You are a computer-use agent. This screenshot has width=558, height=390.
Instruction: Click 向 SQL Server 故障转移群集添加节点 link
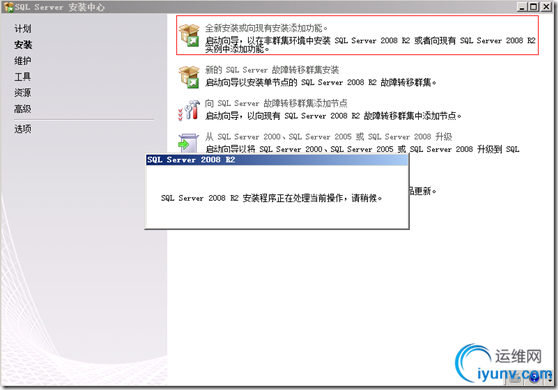(x=276, y=103)
